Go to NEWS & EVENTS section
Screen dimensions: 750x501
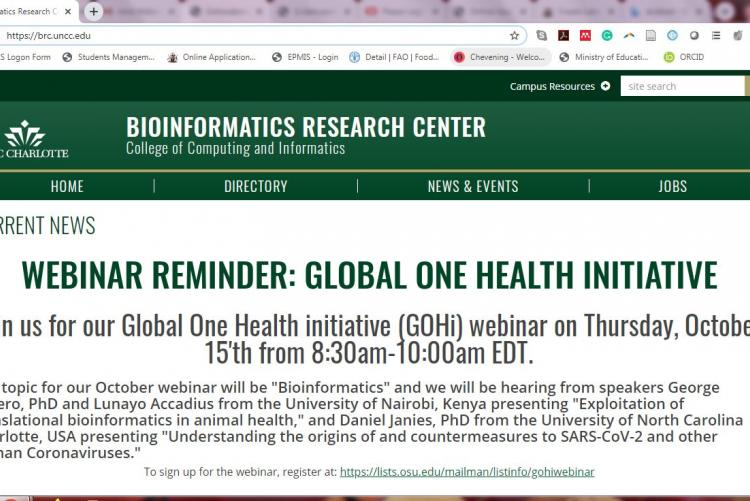[473, 186]
